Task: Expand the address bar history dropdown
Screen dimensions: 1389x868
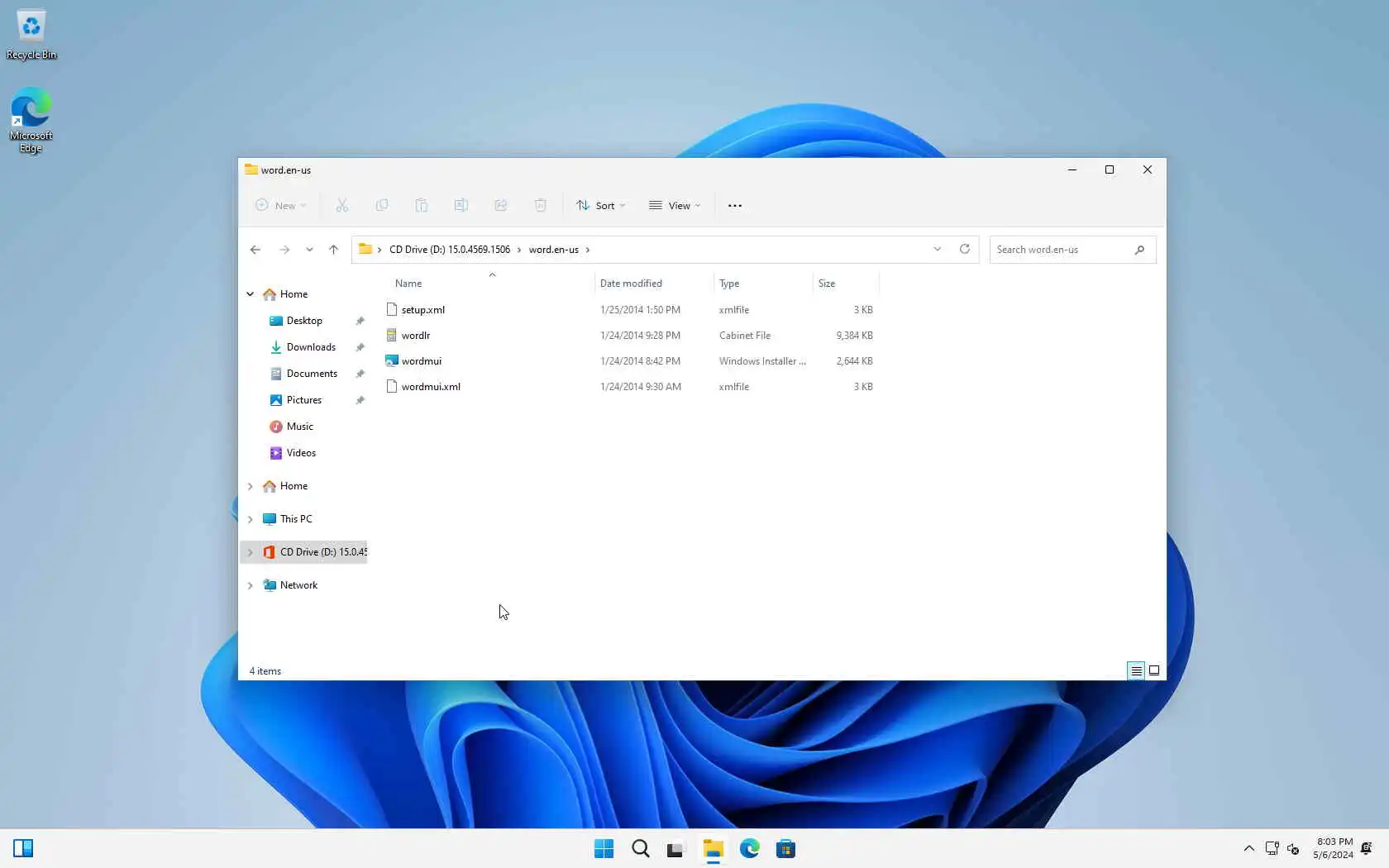Action: [938, 249]
